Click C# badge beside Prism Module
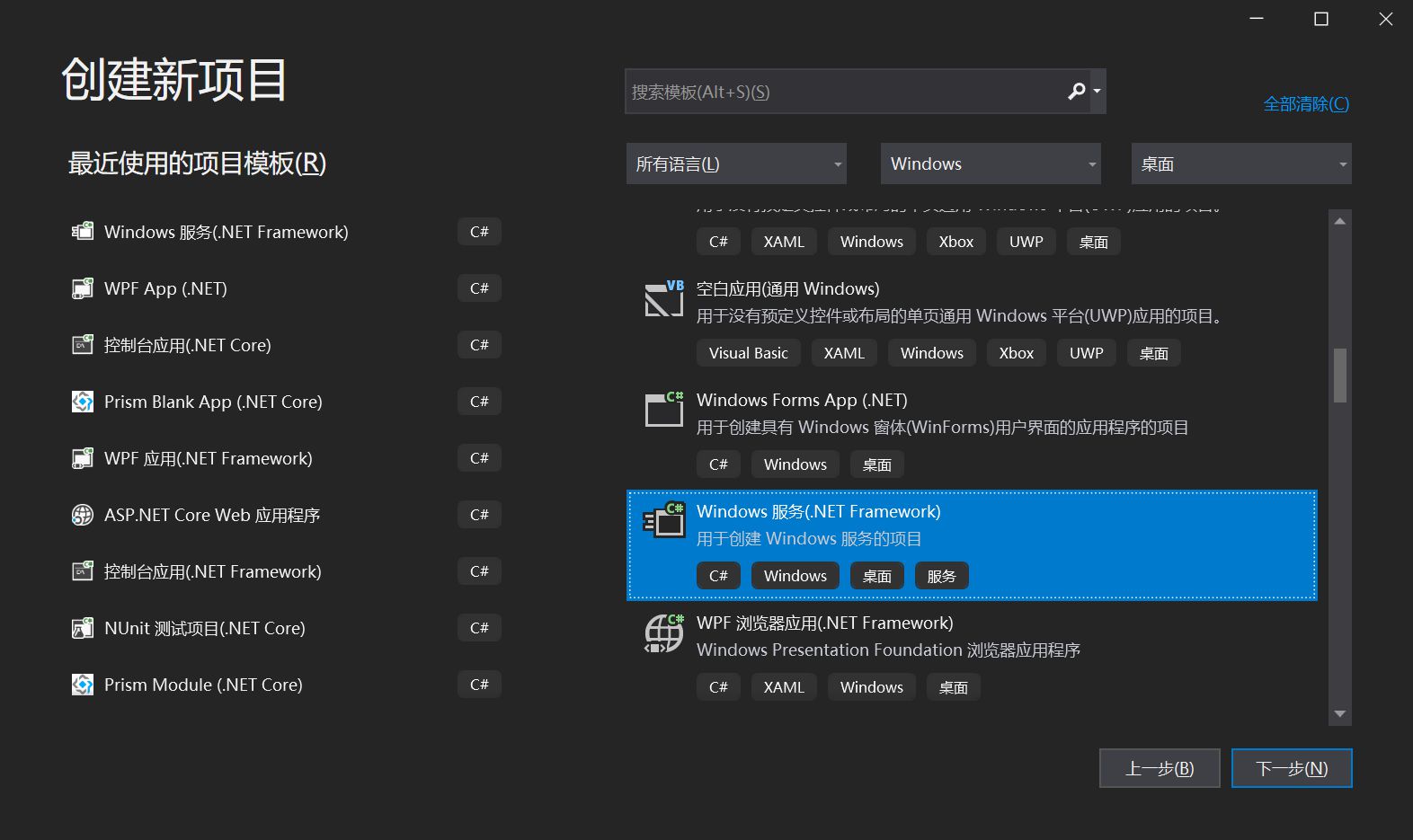This screenshot has width=1413, height=840. (x=479, y=685)
